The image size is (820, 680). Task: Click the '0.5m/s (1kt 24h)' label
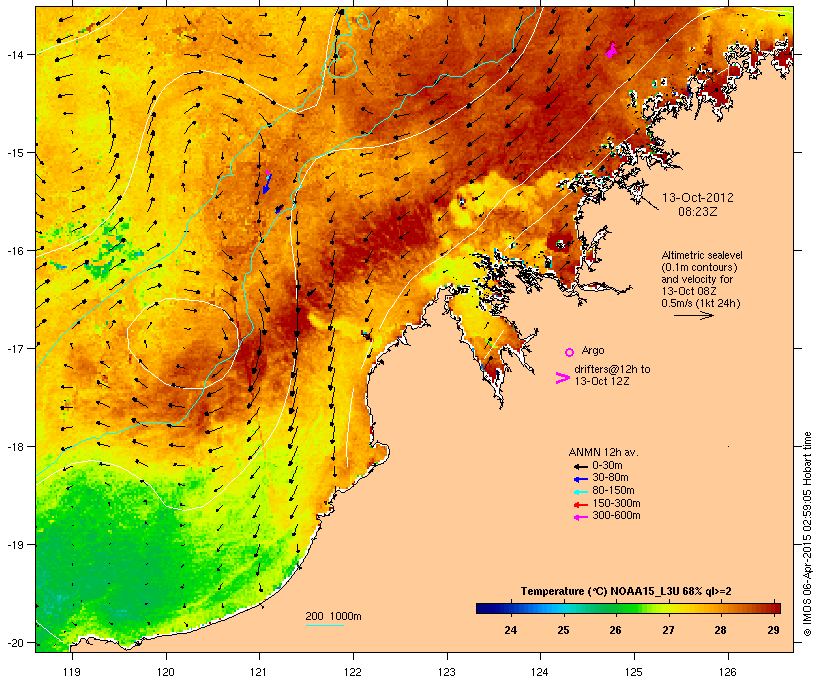[701, 303]
